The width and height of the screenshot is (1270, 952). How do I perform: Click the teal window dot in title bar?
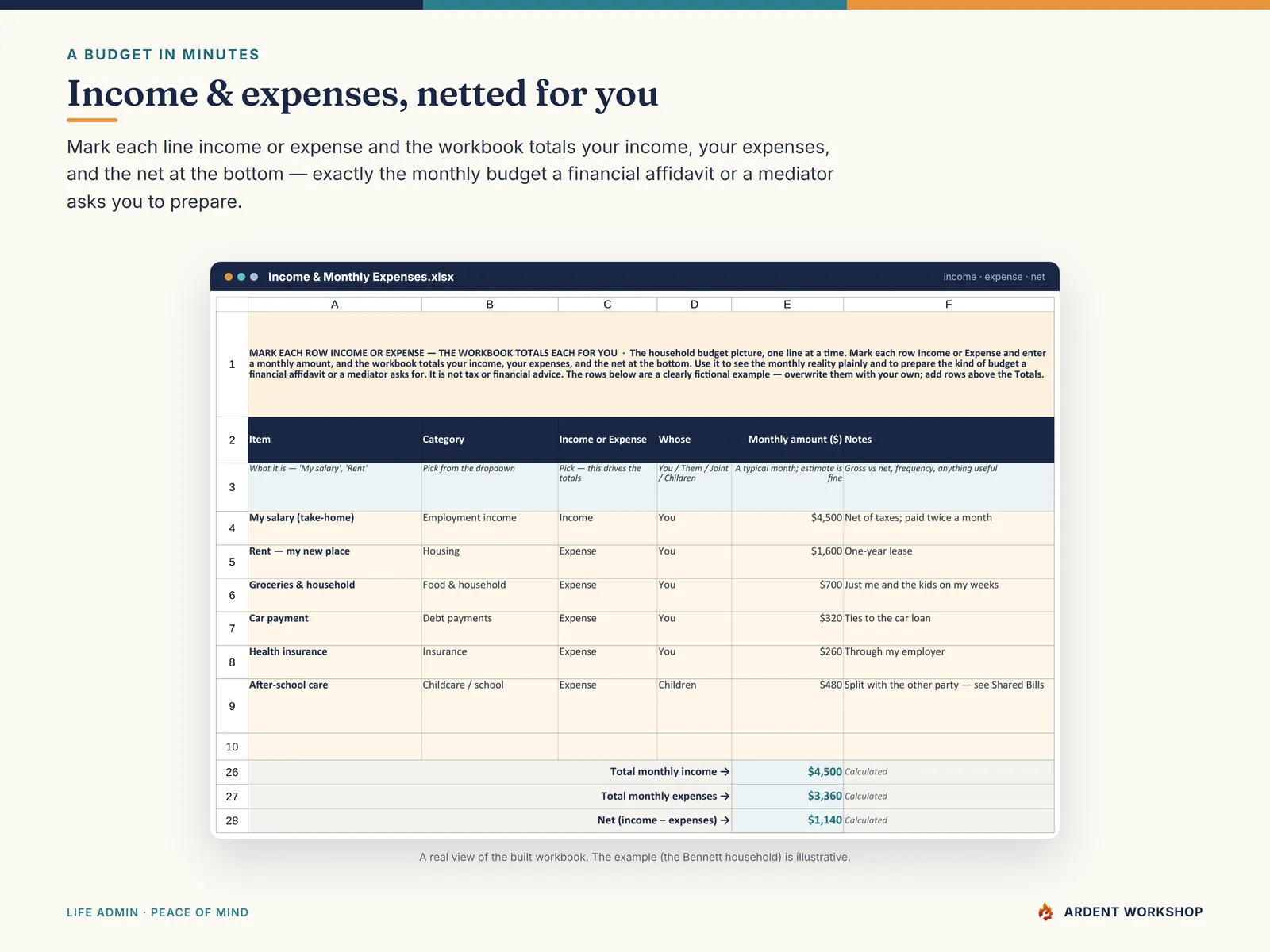(x=241, y=277)
